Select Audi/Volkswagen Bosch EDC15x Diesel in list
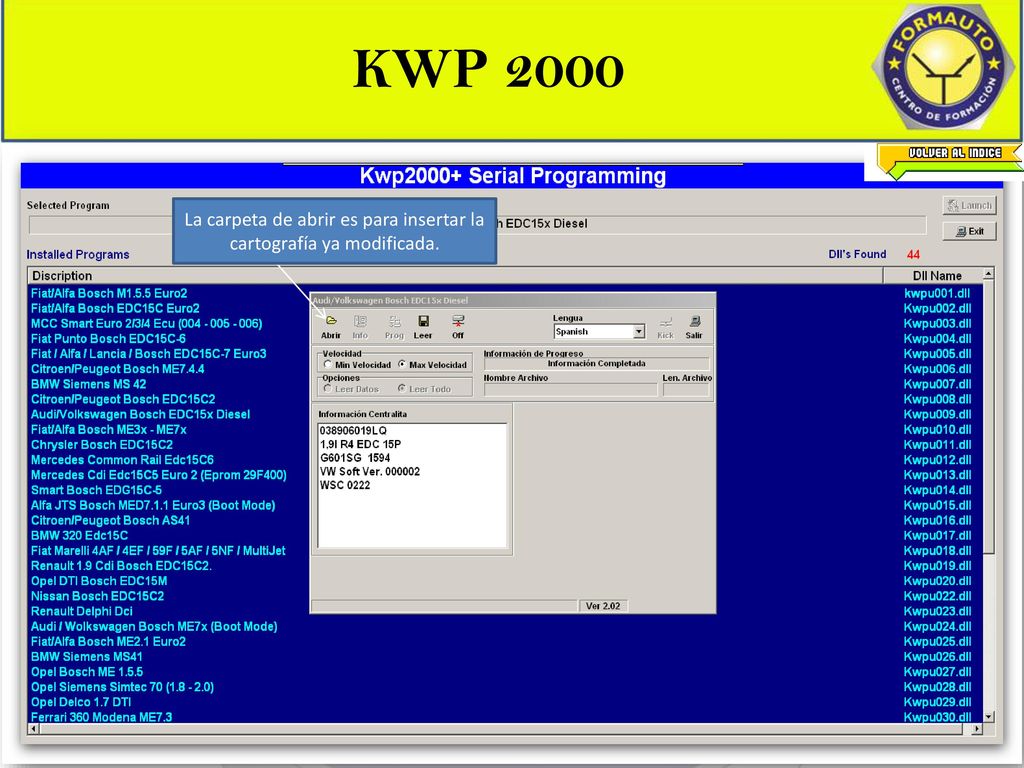The width and height of the screenshot is (1024, 768). [x=140, y=414]
